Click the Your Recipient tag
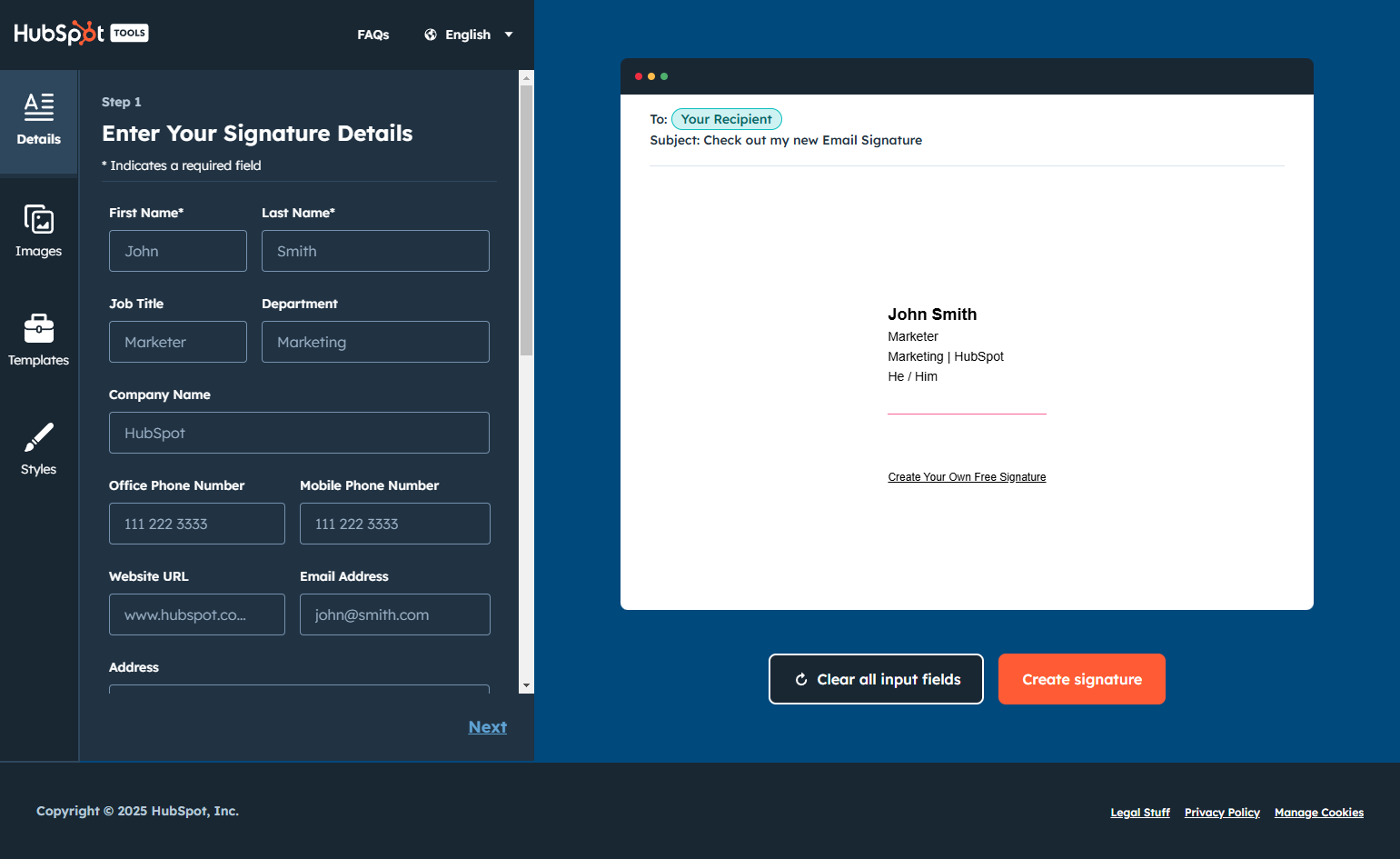 [x=727, y=119]
